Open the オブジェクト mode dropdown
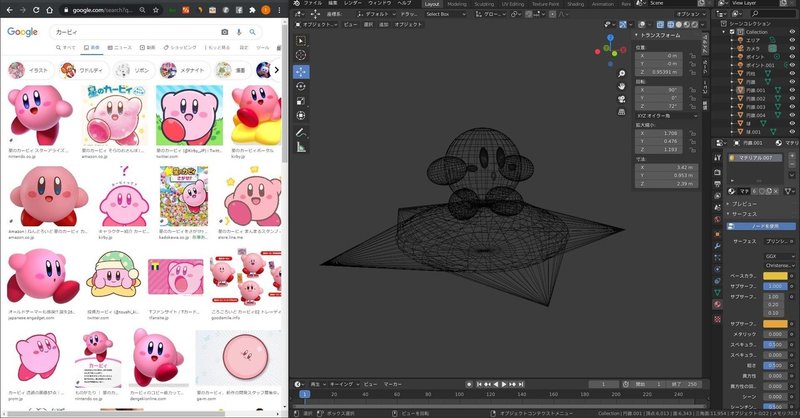The height and width of the screenshot is (418, 800). coord(316,24)
